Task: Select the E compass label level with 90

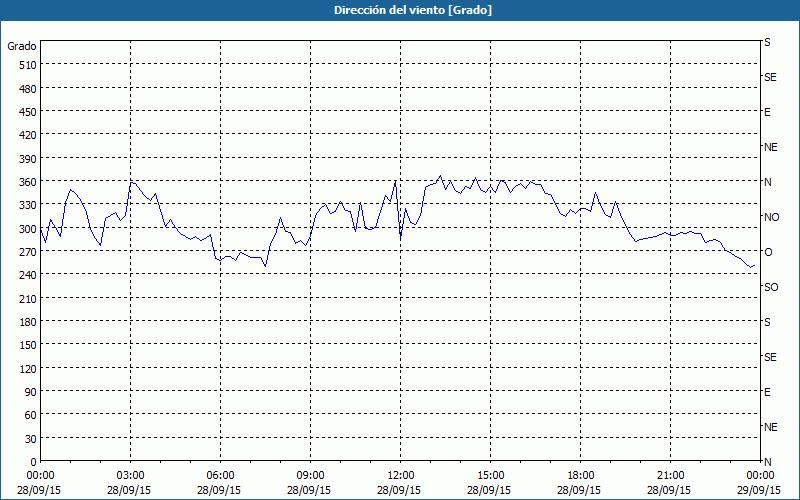Action: 767,392
